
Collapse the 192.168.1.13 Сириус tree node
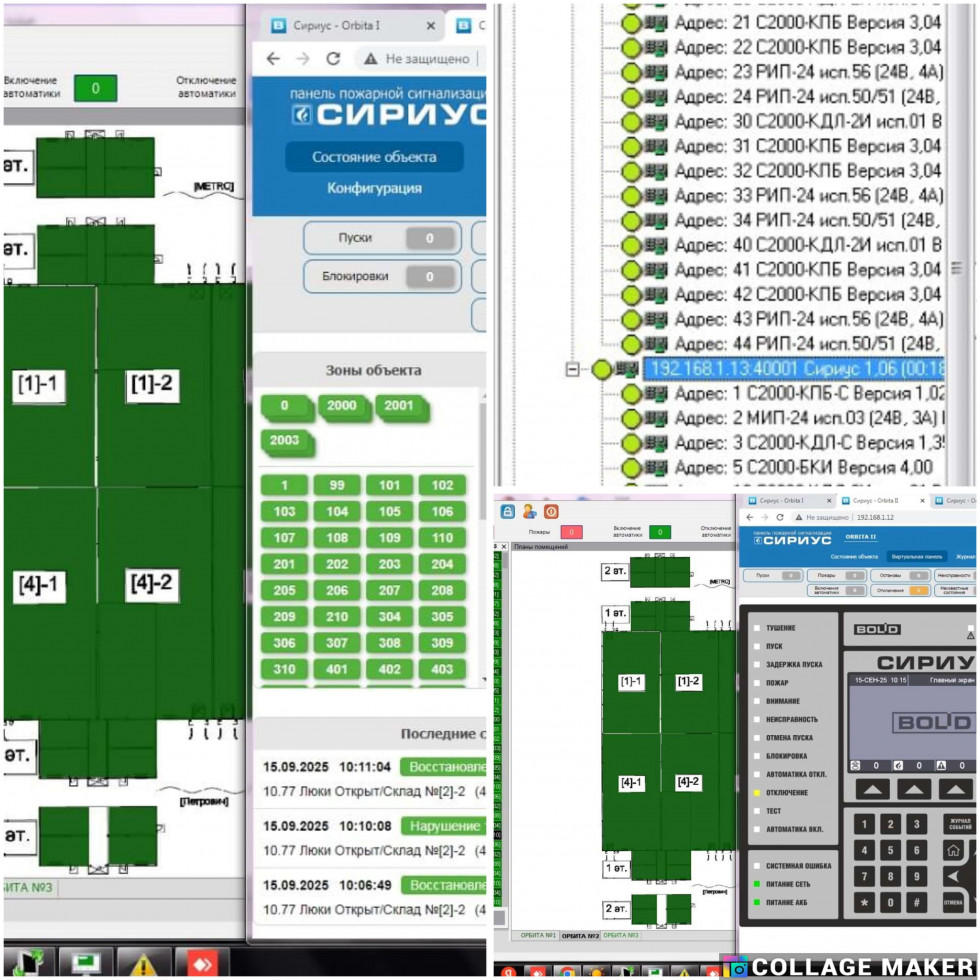pos(573,369)
